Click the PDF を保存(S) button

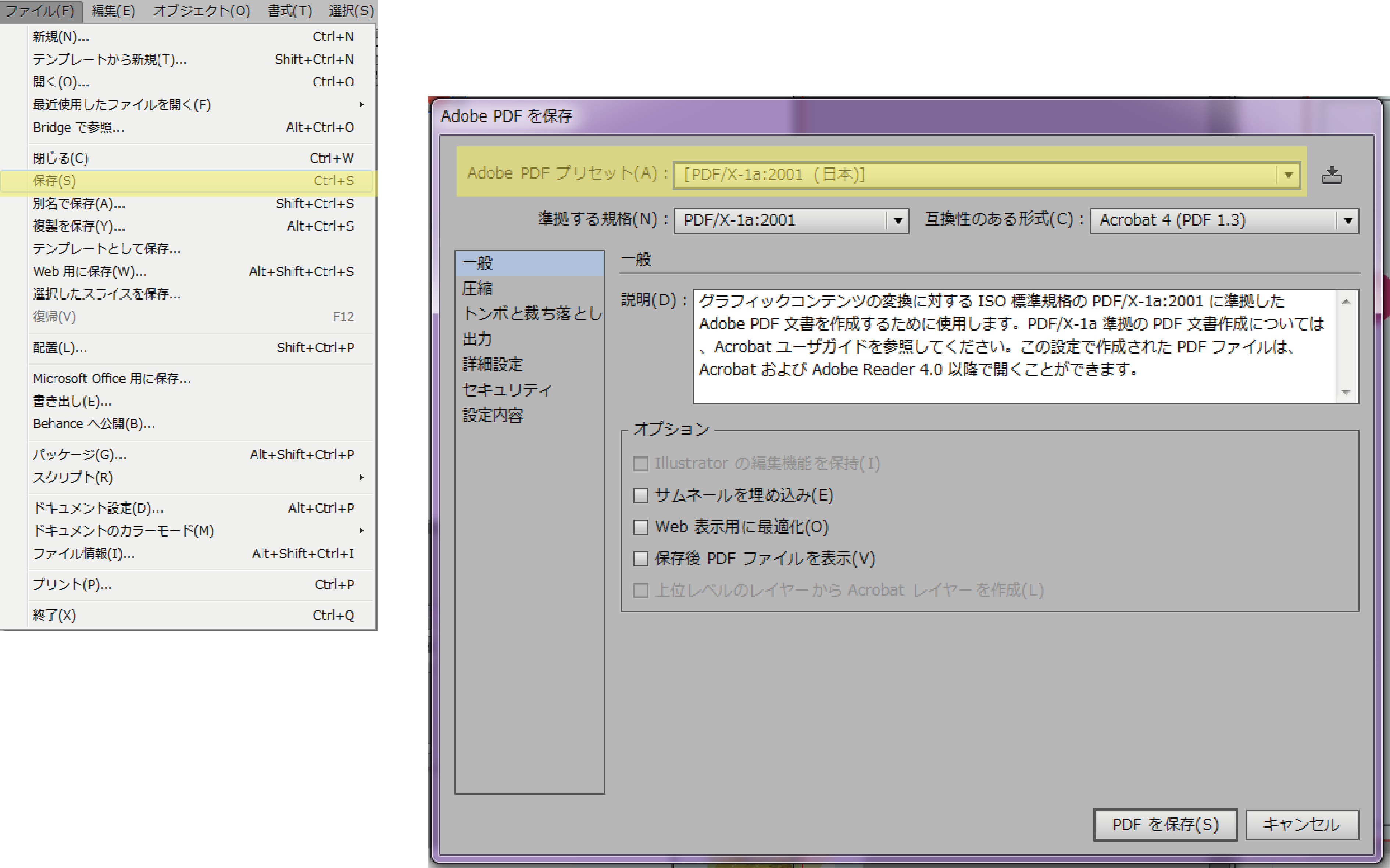(1165, 825)
